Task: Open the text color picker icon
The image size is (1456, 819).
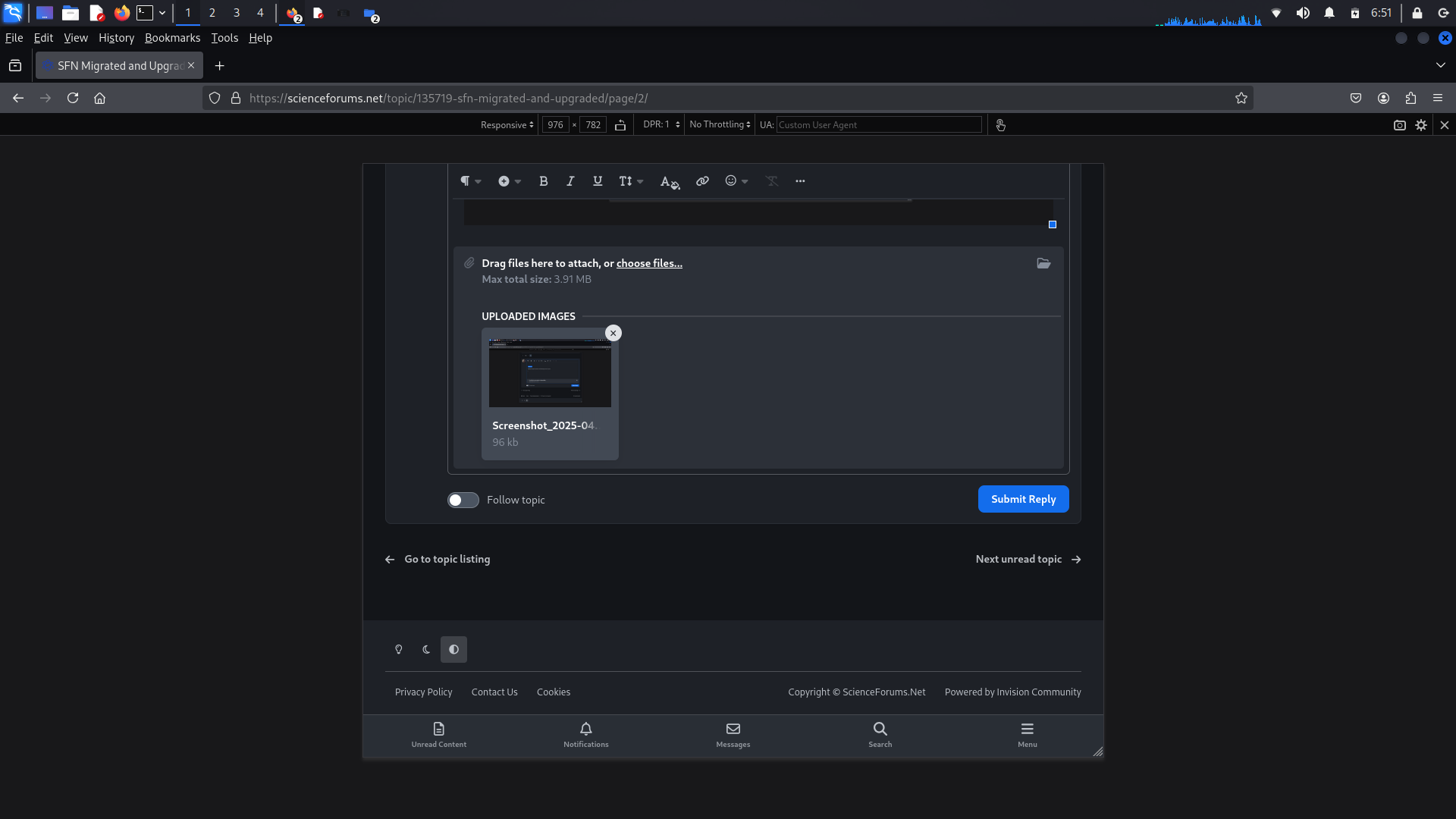Action: [669, 181]
